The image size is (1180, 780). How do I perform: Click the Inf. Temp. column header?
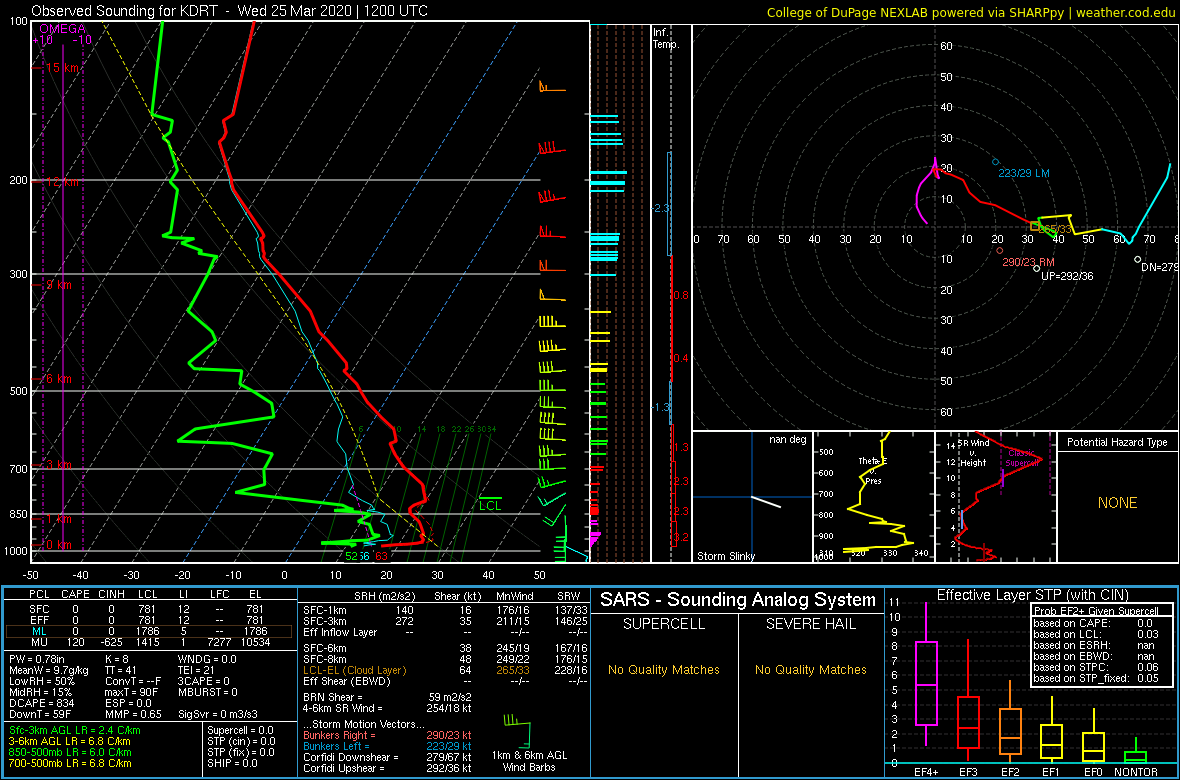667,39
